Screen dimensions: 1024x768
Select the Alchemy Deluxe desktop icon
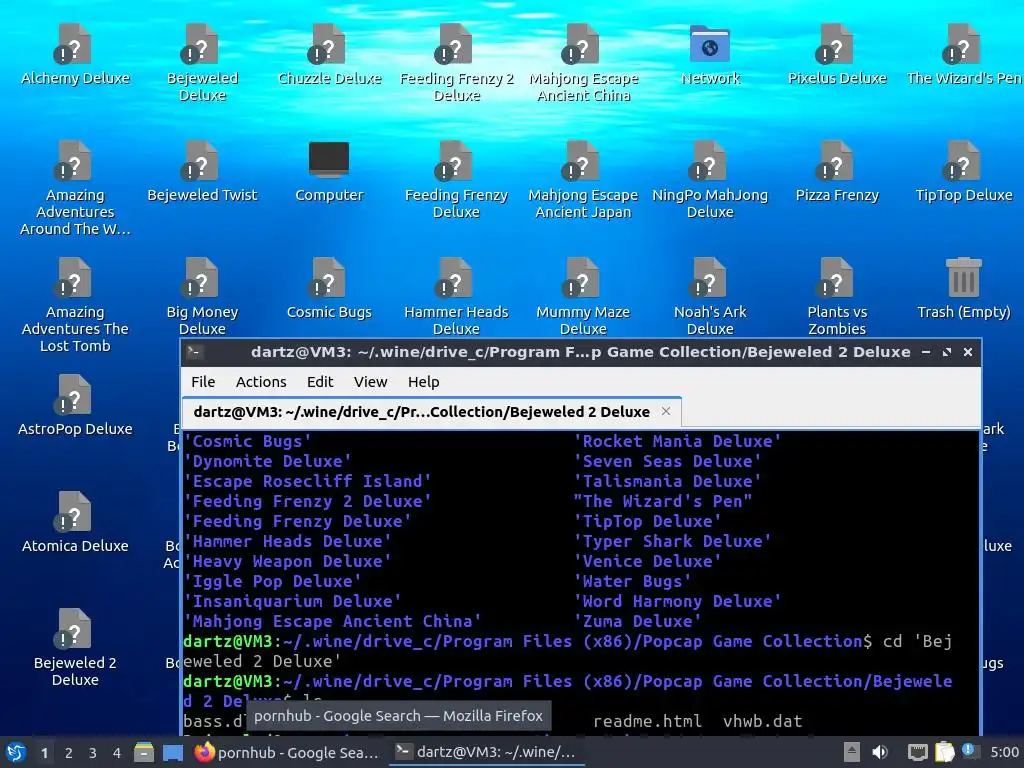coord(75,56)
